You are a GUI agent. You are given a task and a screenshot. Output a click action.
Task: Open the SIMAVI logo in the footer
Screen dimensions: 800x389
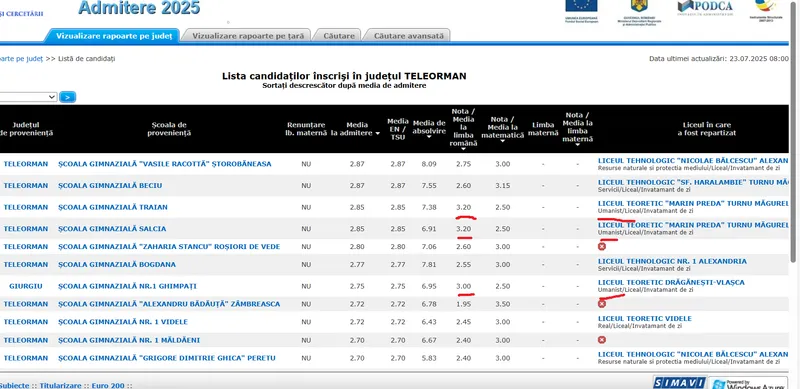680,383
